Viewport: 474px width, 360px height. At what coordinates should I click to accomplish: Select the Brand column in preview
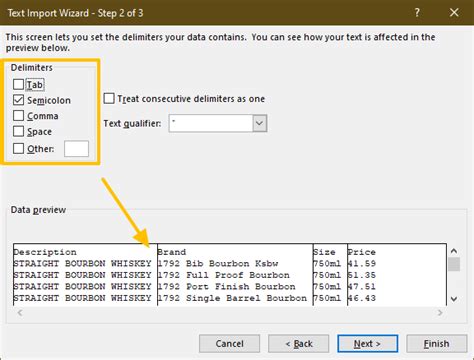point(235,275)
